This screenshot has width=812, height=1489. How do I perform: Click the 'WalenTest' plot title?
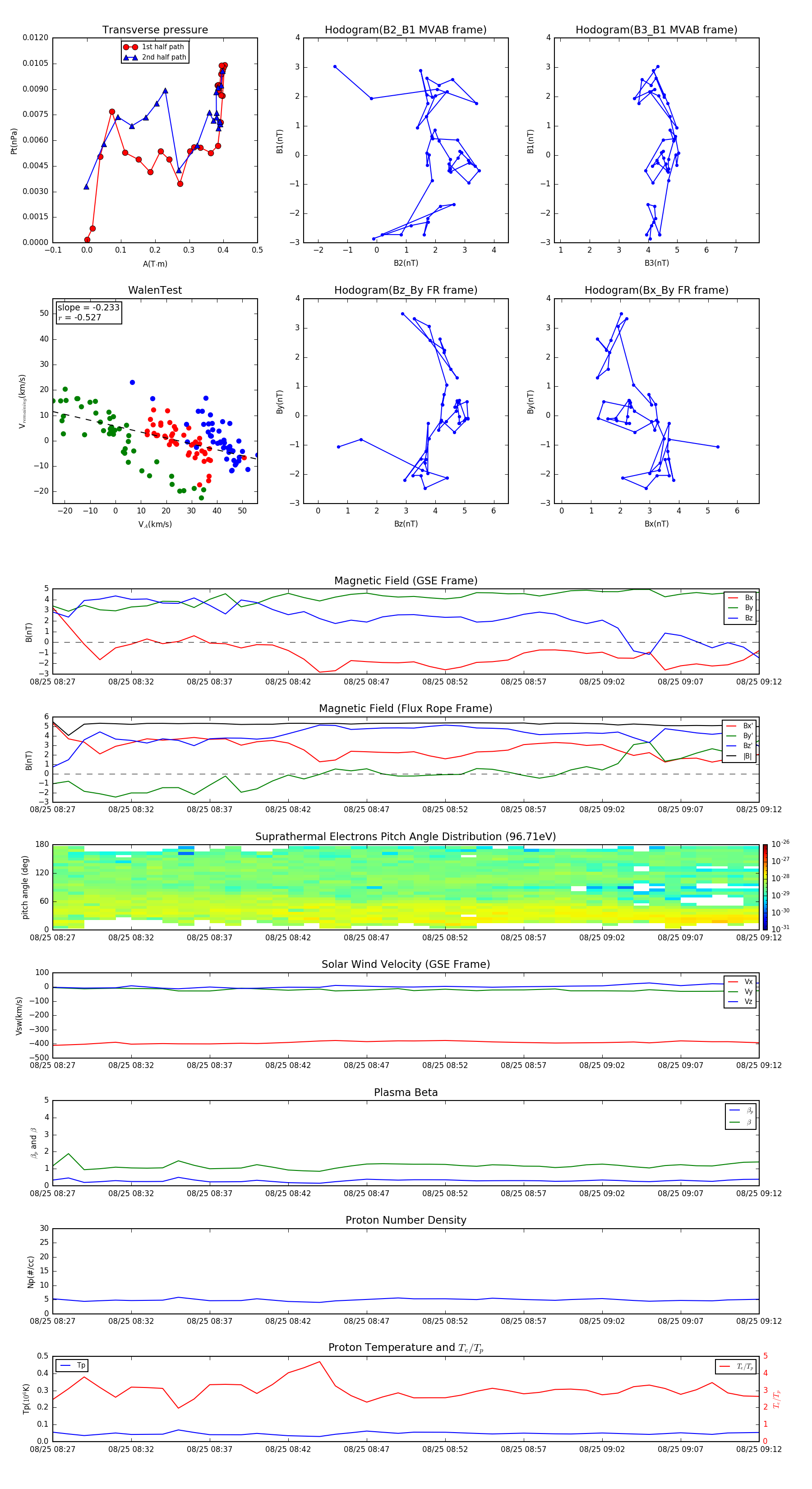[155, 290]
